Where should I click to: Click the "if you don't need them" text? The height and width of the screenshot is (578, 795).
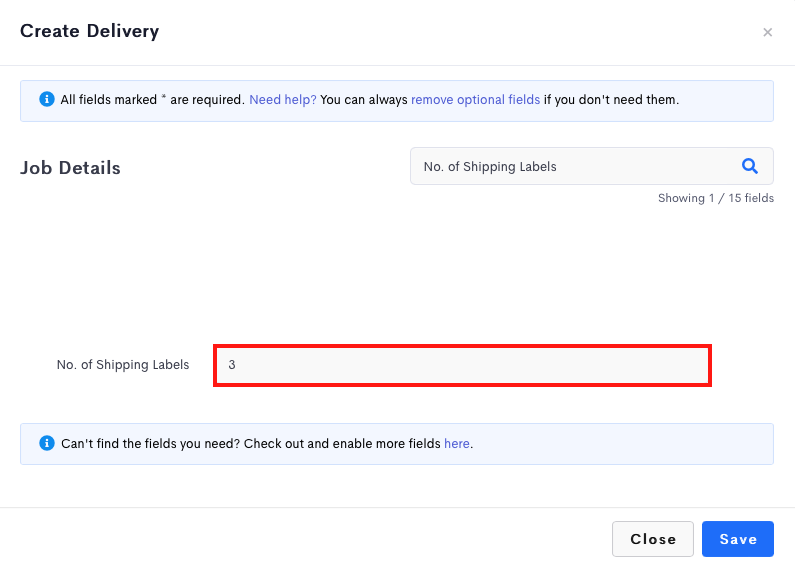(611, 99)
